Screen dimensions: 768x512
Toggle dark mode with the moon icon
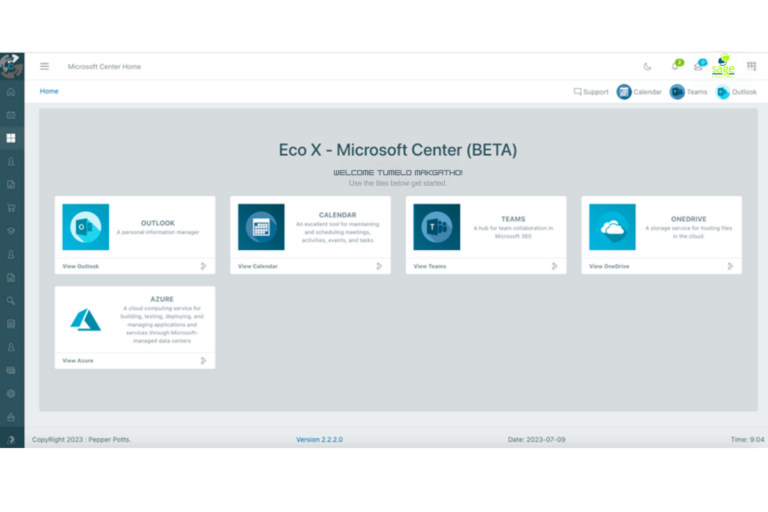click(x=647, y=67)
